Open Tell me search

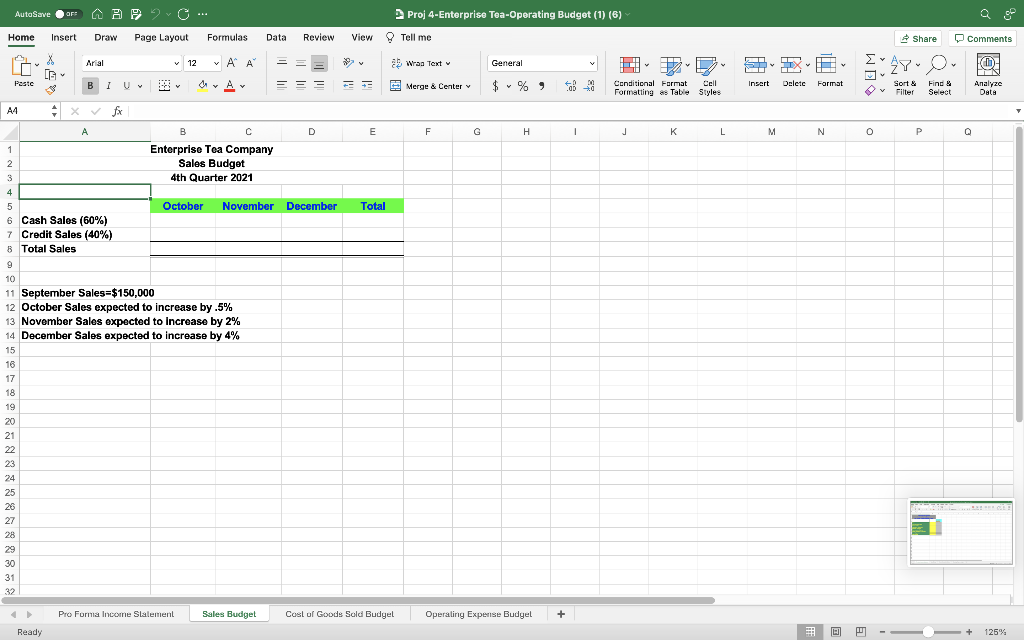[x=409, y=37]
